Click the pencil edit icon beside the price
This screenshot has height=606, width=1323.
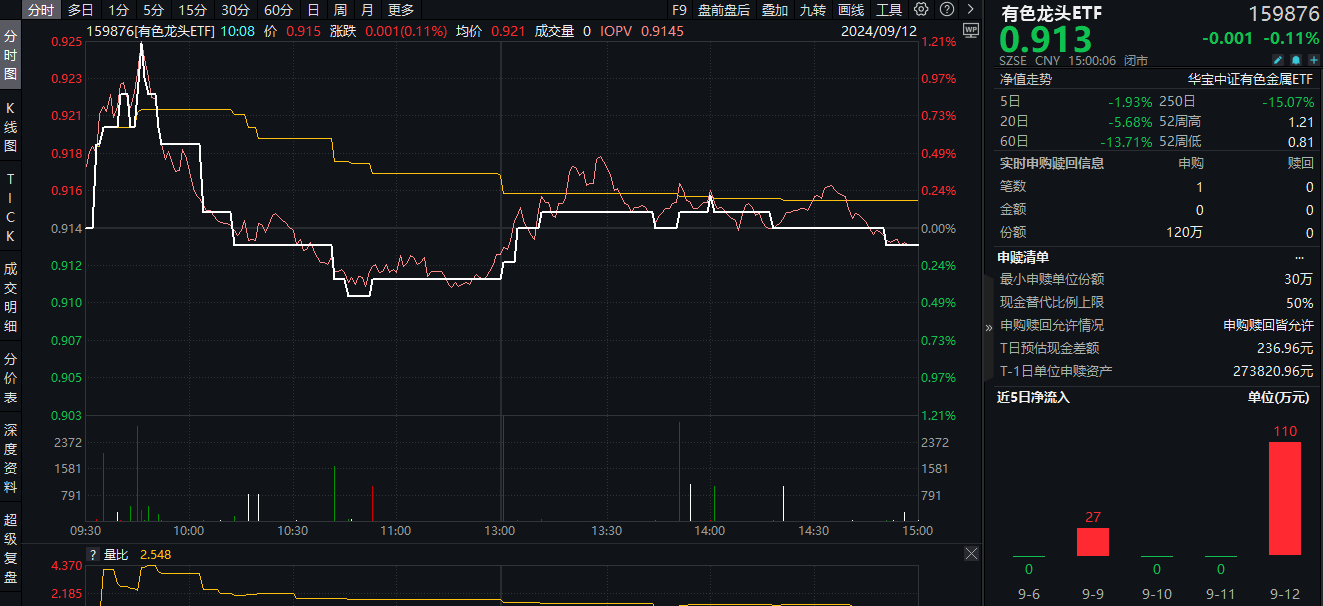pos(1278,60)
